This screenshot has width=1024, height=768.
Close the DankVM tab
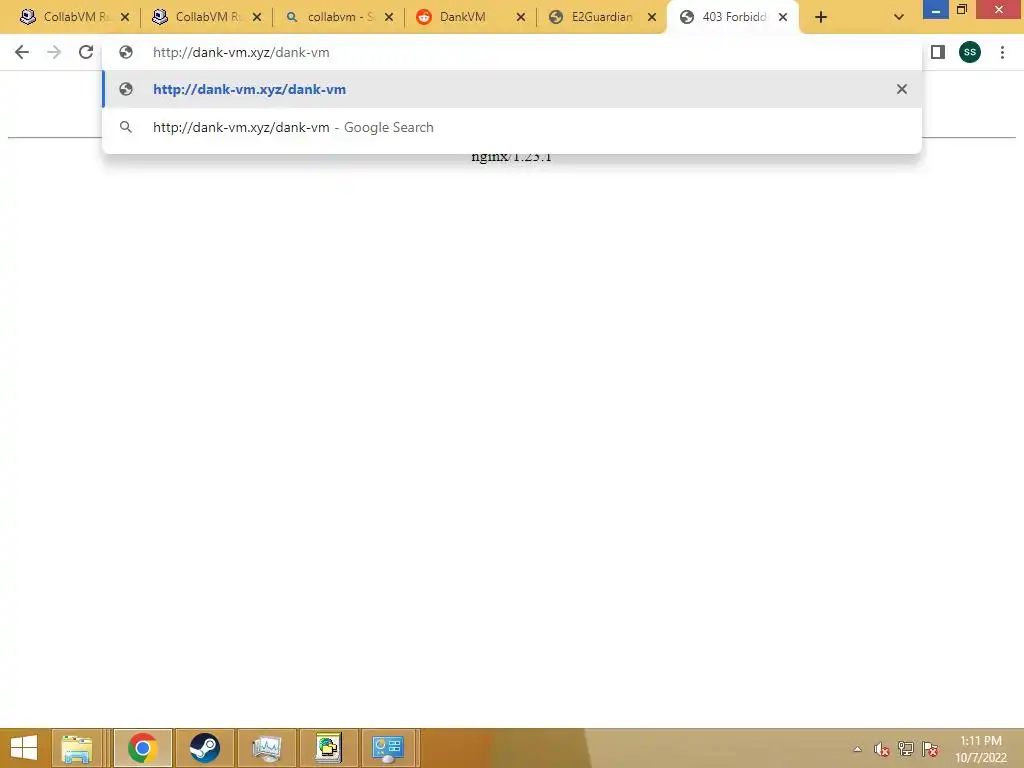point(520,18)
